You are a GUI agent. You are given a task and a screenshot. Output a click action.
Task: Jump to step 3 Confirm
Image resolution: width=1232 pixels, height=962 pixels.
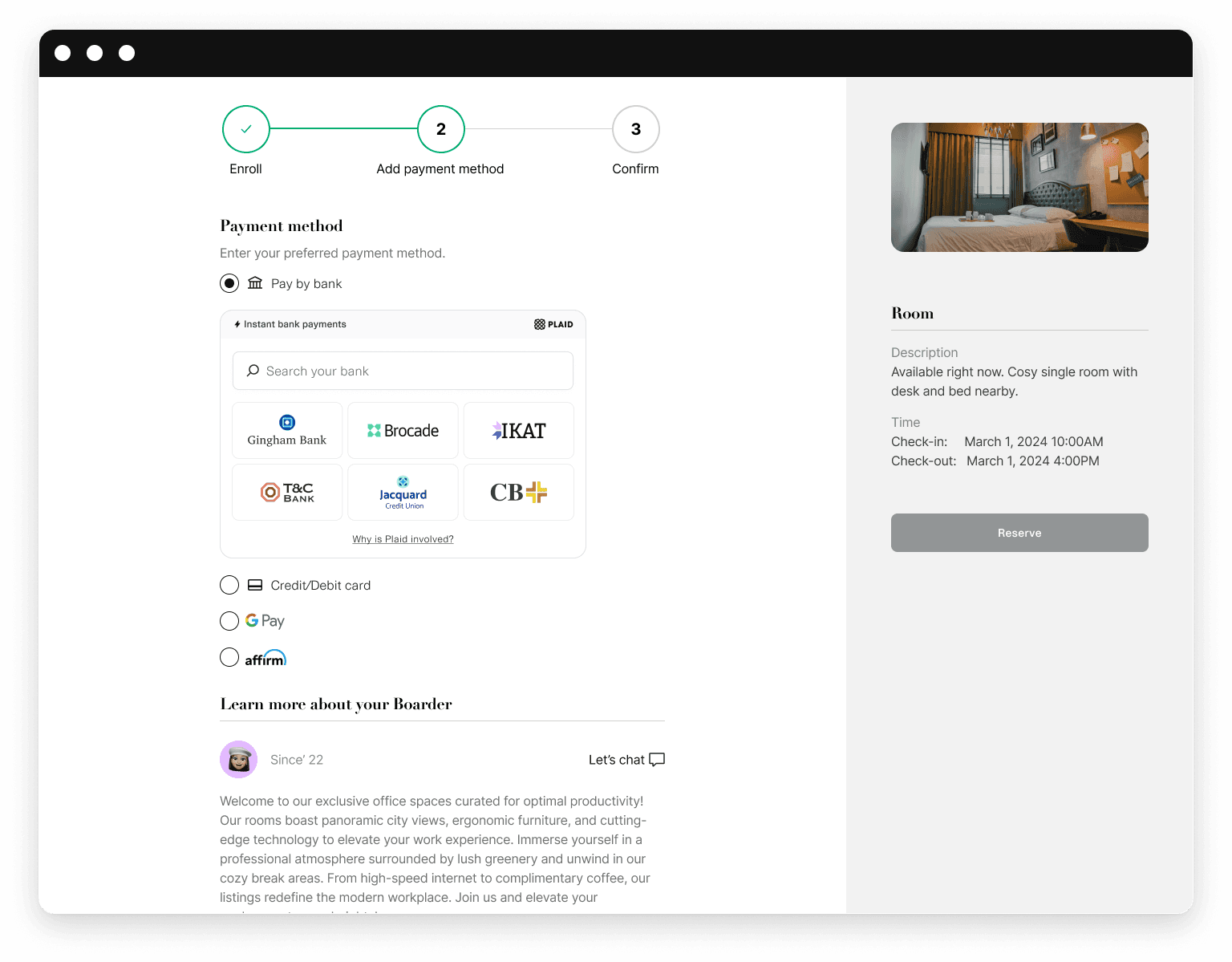[636, 129]
